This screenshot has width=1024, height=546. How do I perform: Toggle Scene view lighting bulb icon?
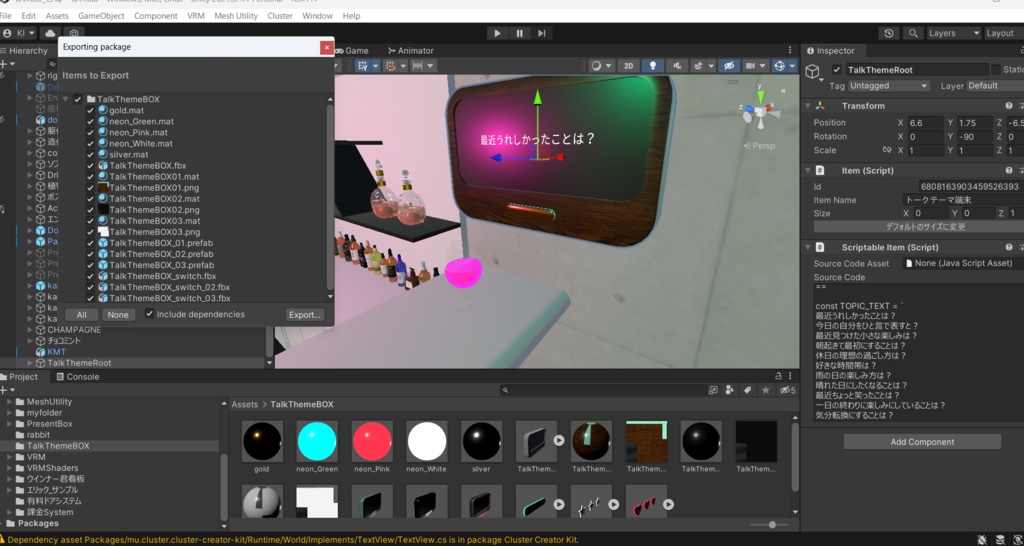pyautogui.click(x=652, y=66)
